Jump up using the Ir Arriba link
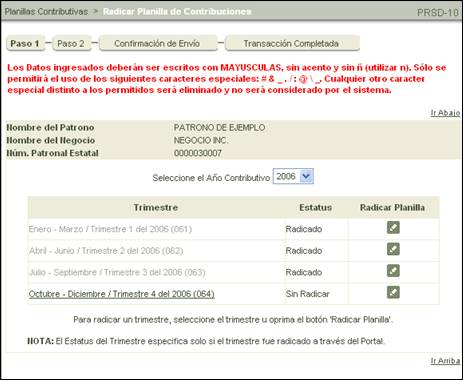The image size is (463, 380). click(x=445, y=361)
